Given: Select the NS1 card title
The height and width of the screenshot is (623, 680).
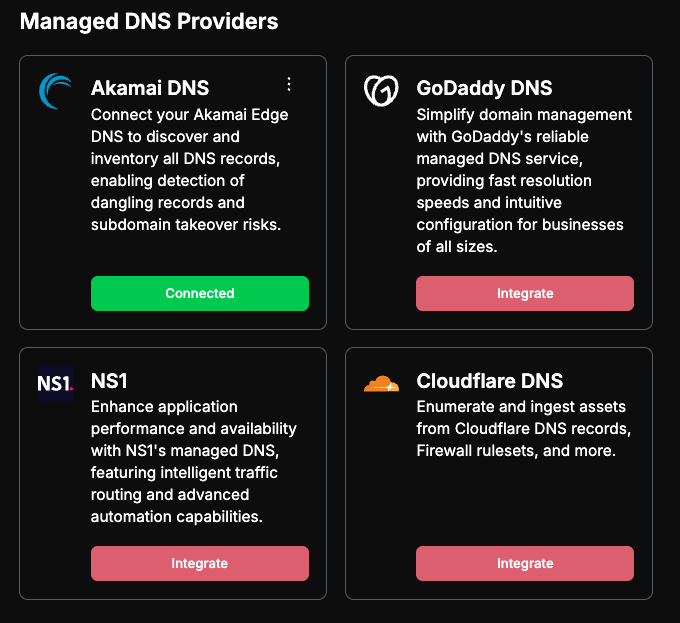Looking at the screenshot, I should 109,381.
